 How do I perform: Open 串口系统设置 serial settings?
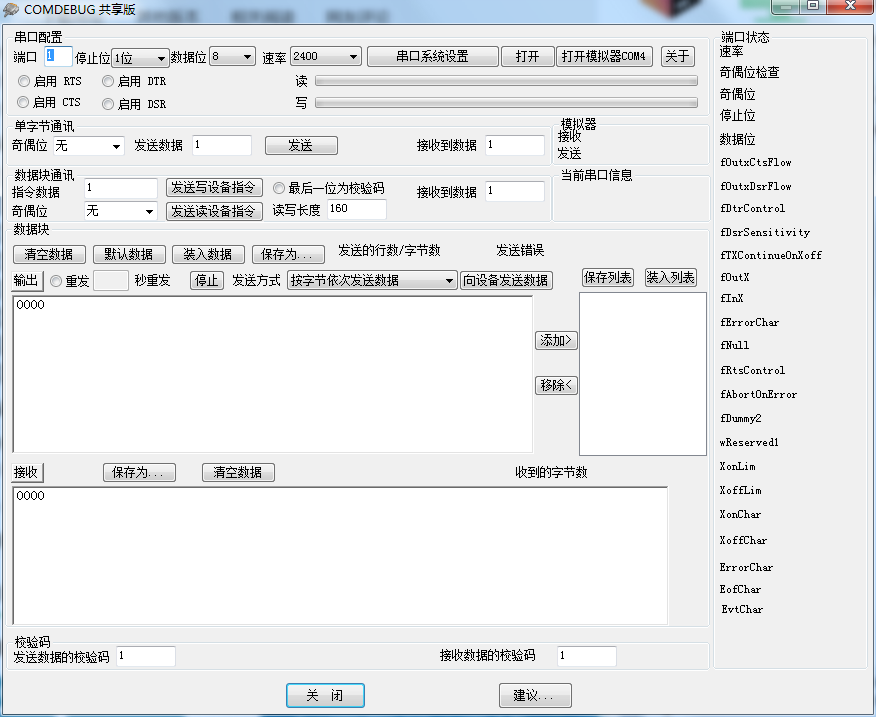[432, 57]
